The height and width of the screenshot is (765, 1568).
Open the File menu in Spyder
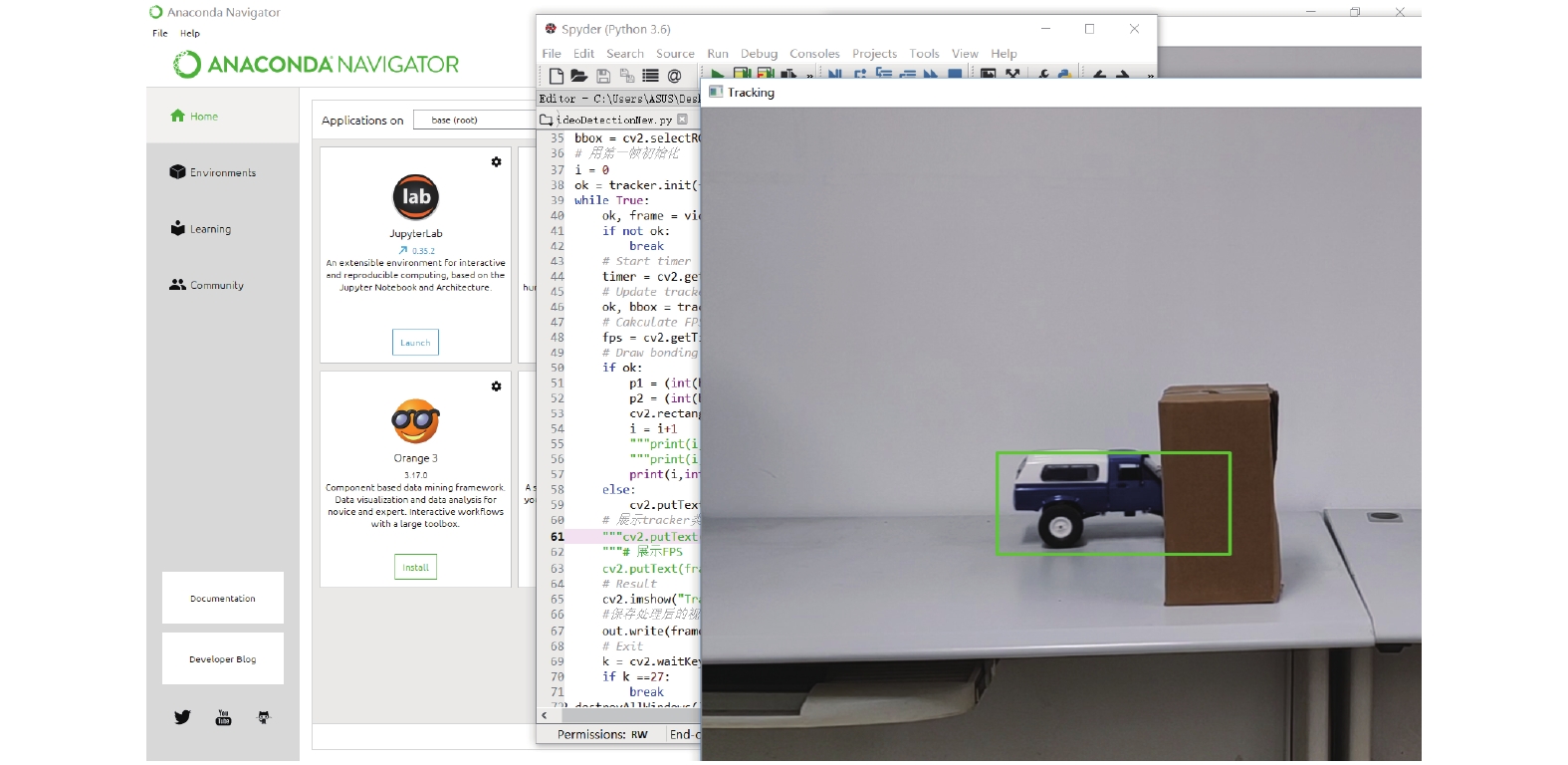tap(552, 54)
